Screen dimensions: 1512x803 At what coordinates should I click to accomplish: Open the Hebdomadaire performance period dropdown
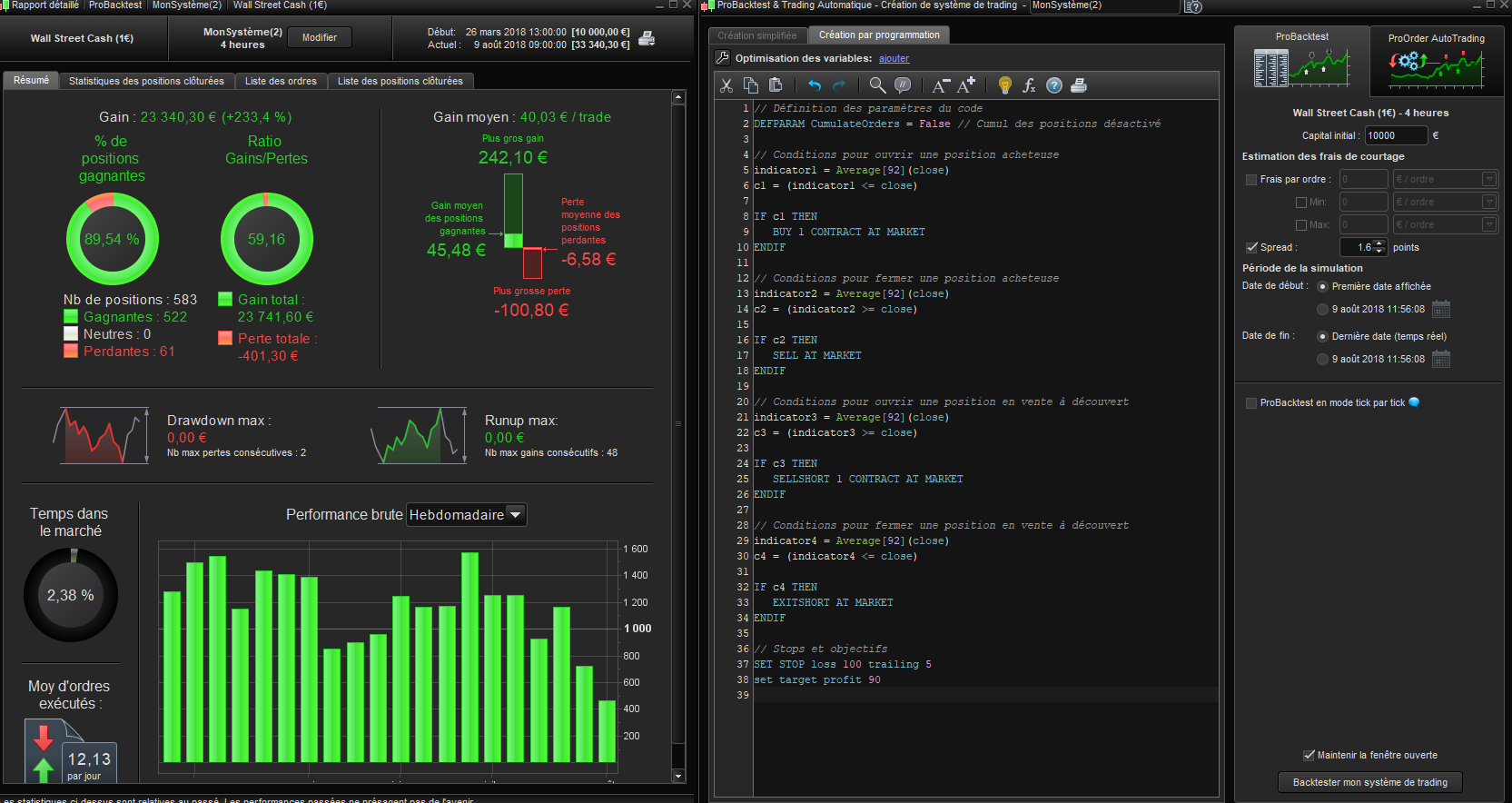tap(516, 515)
